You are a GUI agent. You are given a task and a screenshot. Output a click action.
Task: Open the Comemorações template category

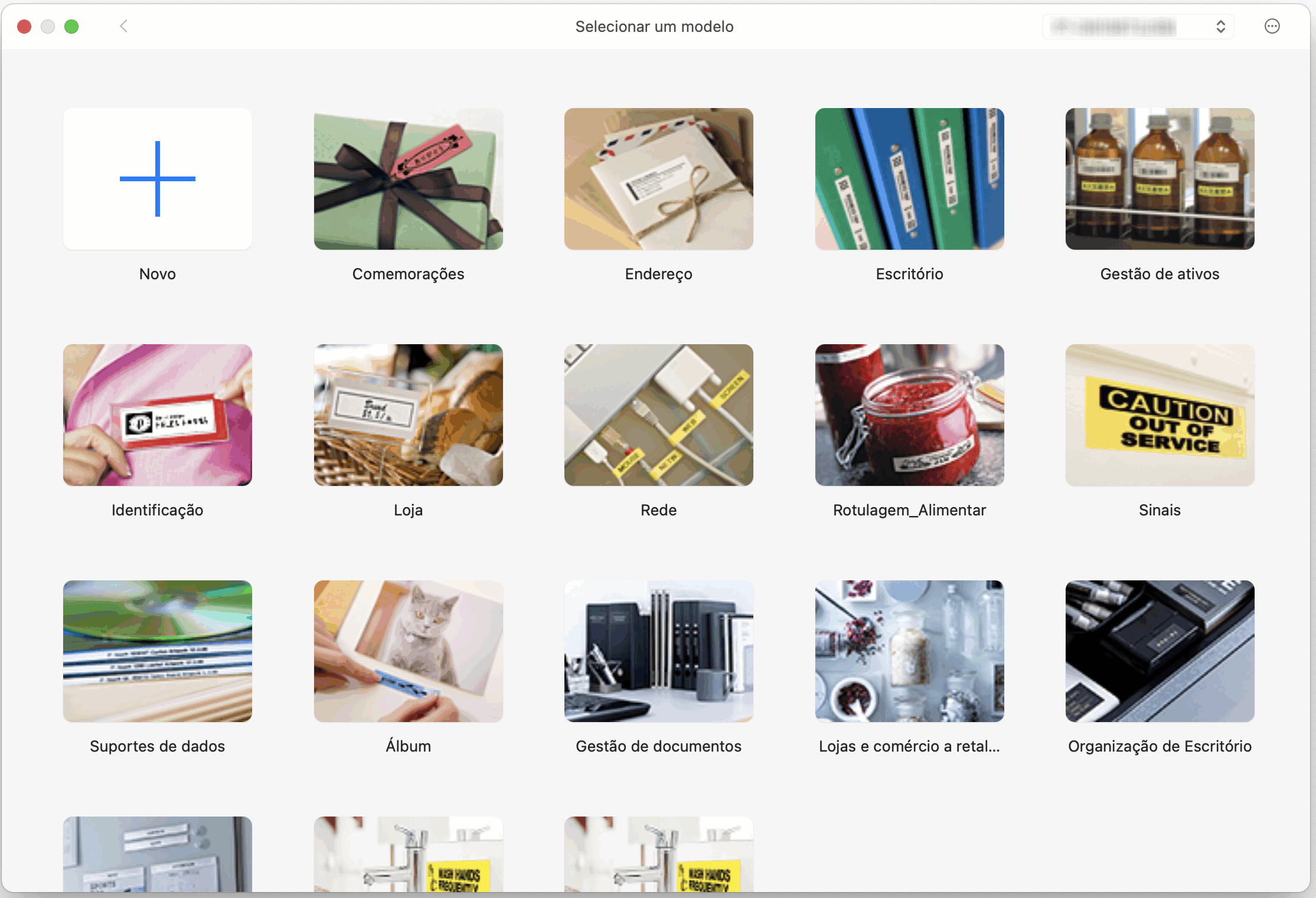point(409,179)
